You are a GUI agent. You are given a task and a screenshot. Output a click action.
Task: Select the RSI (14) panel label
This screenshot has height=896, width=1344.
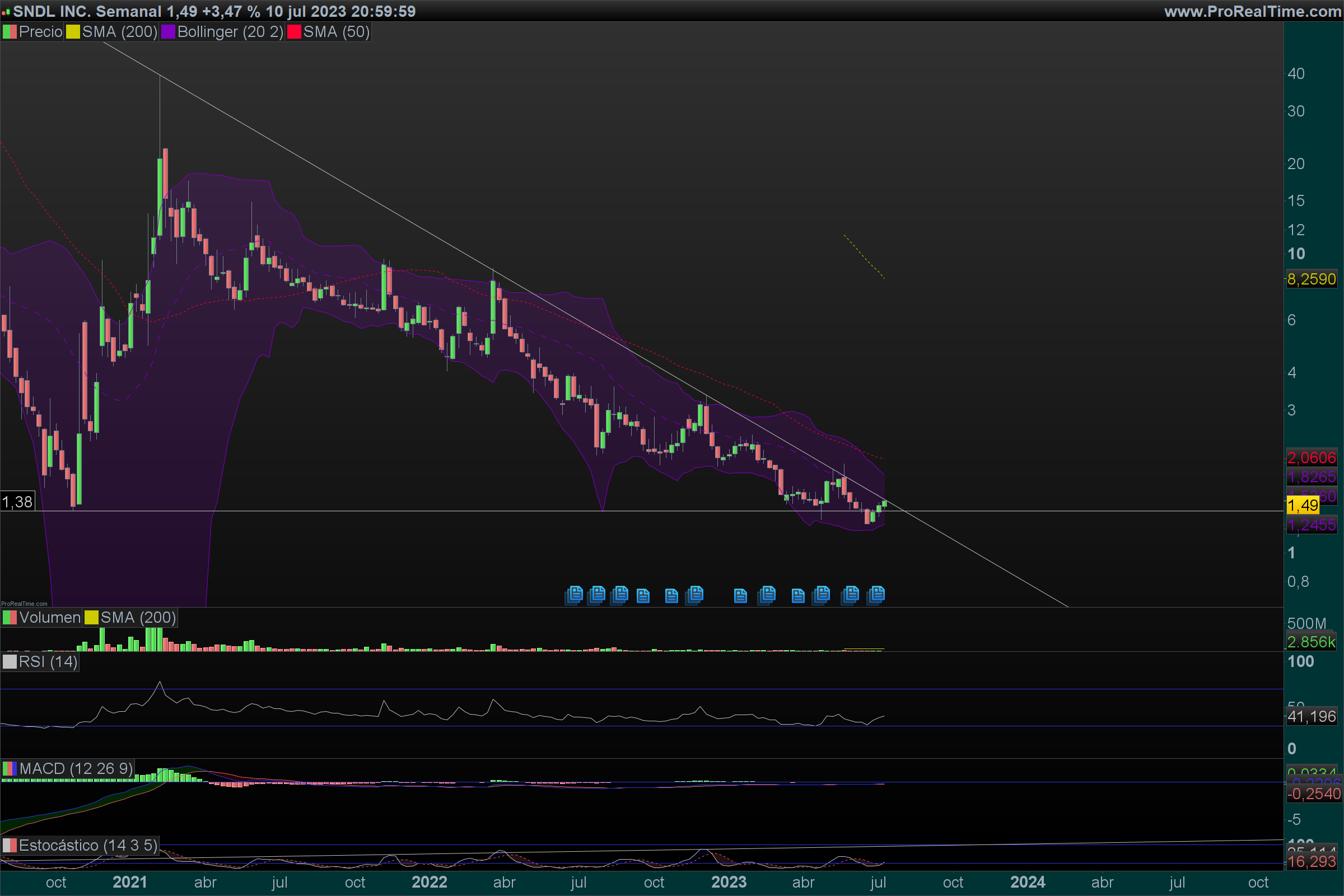(48, 662)
